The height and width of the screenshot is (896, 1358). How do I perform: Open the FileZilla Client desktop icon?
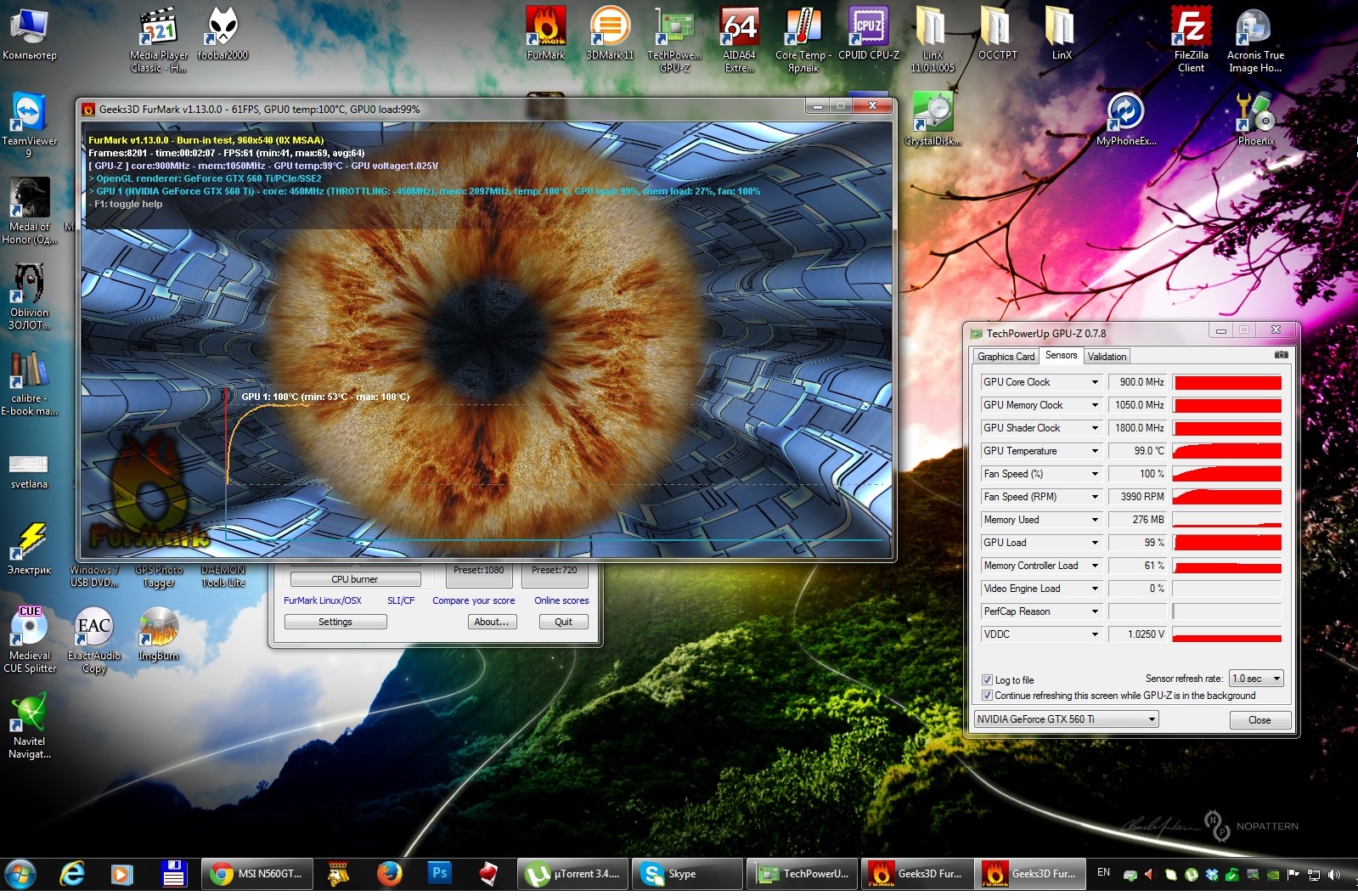click(x=1191, y=38)
